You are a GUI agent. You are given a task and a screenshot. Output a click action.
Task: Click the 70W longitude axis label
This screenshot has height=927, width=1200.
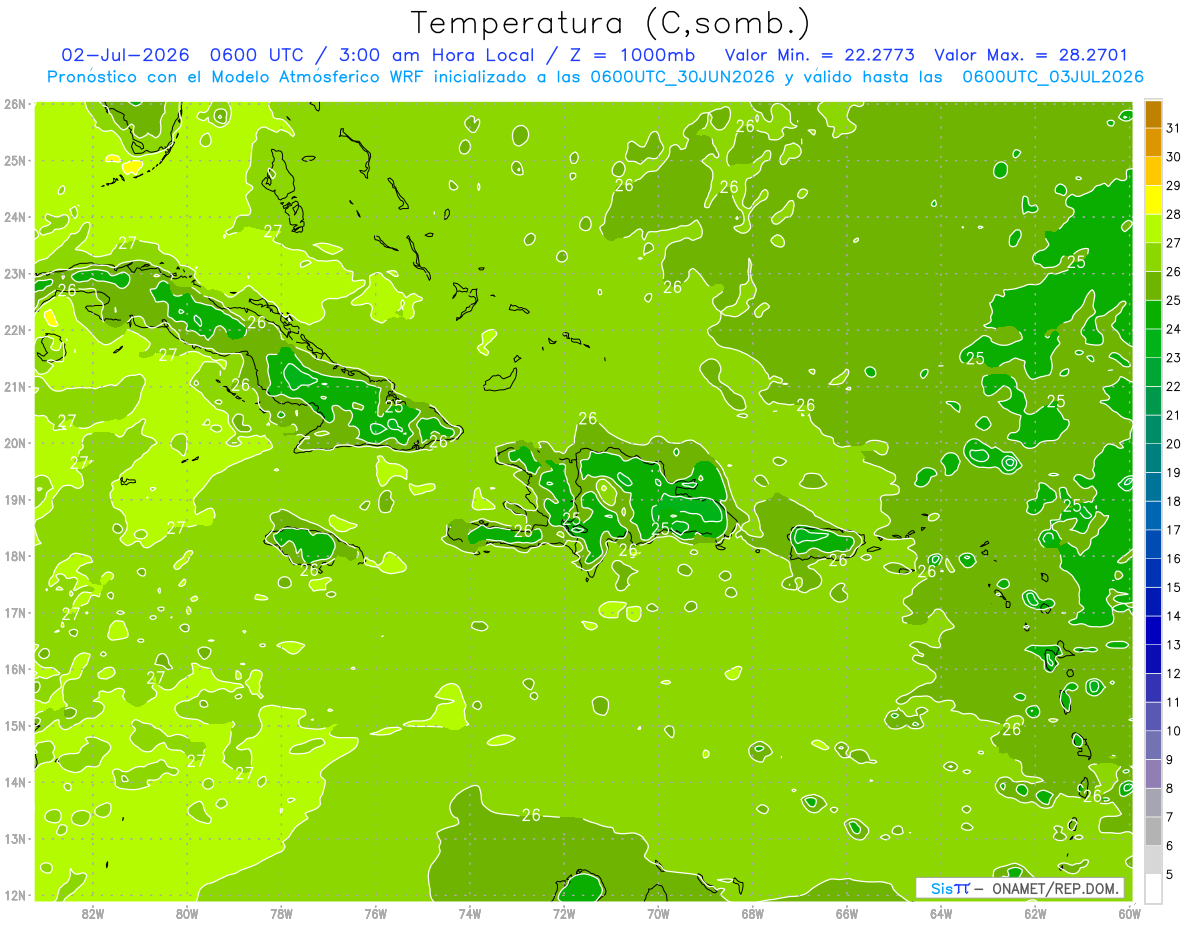[658, 913]
